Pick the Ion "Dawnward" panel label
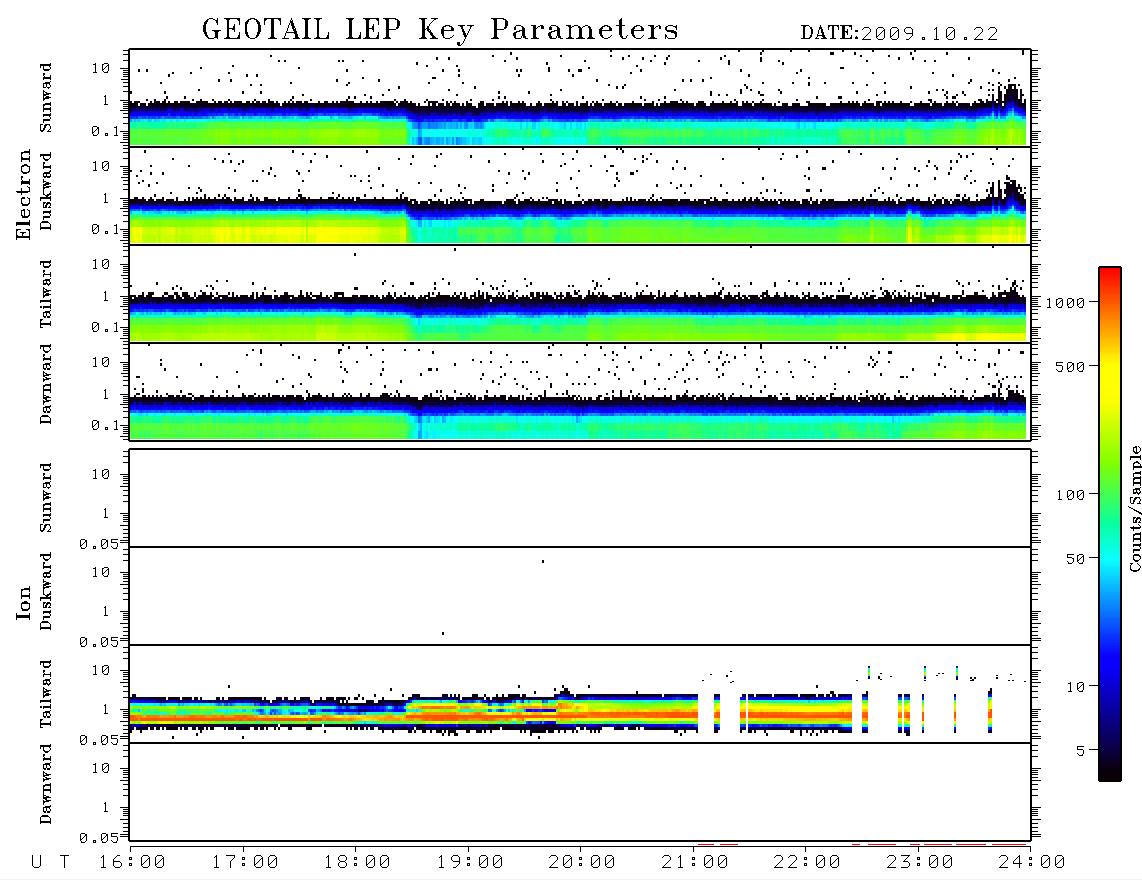Image resolution: width=1142 pixels, height=880 pixels. [x=46, y=784]
